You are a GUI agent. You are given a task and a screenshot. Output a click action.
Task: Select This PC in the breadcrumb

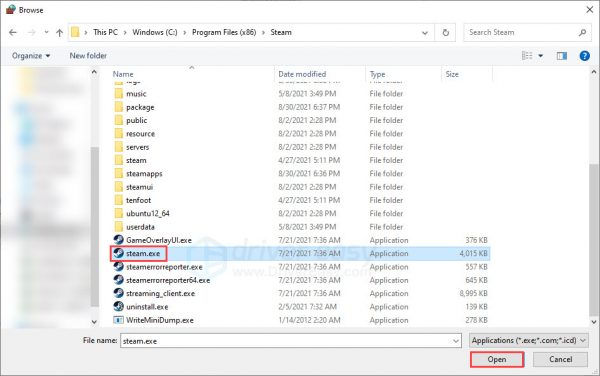point(105,32)
